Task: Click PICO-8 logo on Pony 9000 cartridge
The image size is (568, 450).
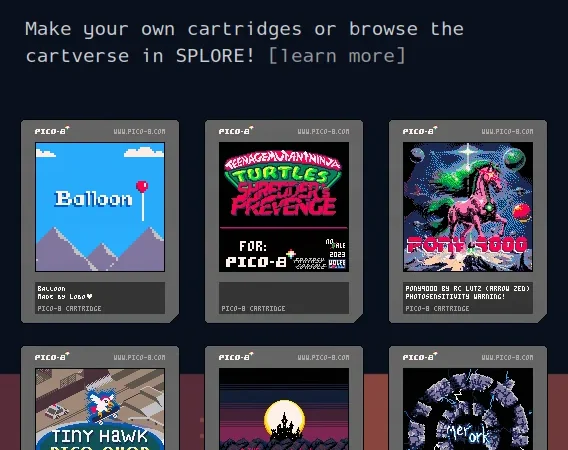Action: (420, 130)
